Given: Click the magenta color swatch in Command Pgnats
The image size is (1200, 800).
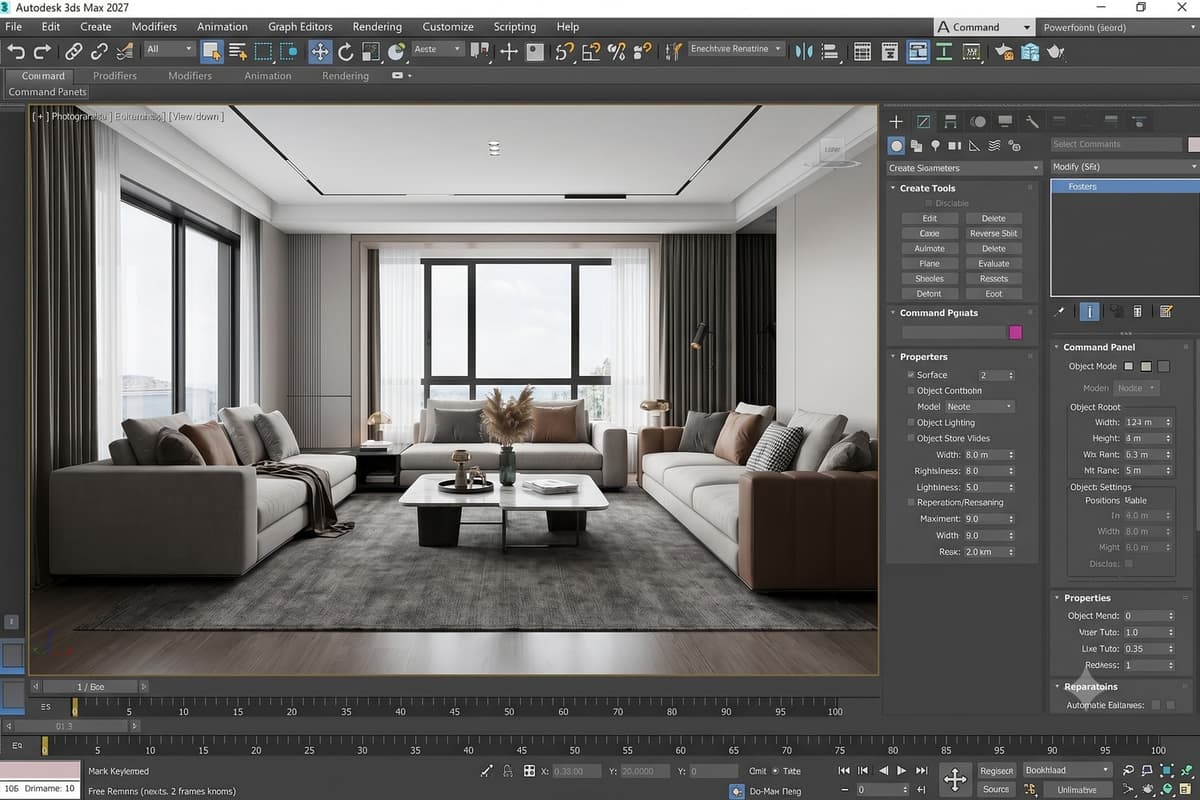Looking at the screenshot, I should tap(1016, 332).
